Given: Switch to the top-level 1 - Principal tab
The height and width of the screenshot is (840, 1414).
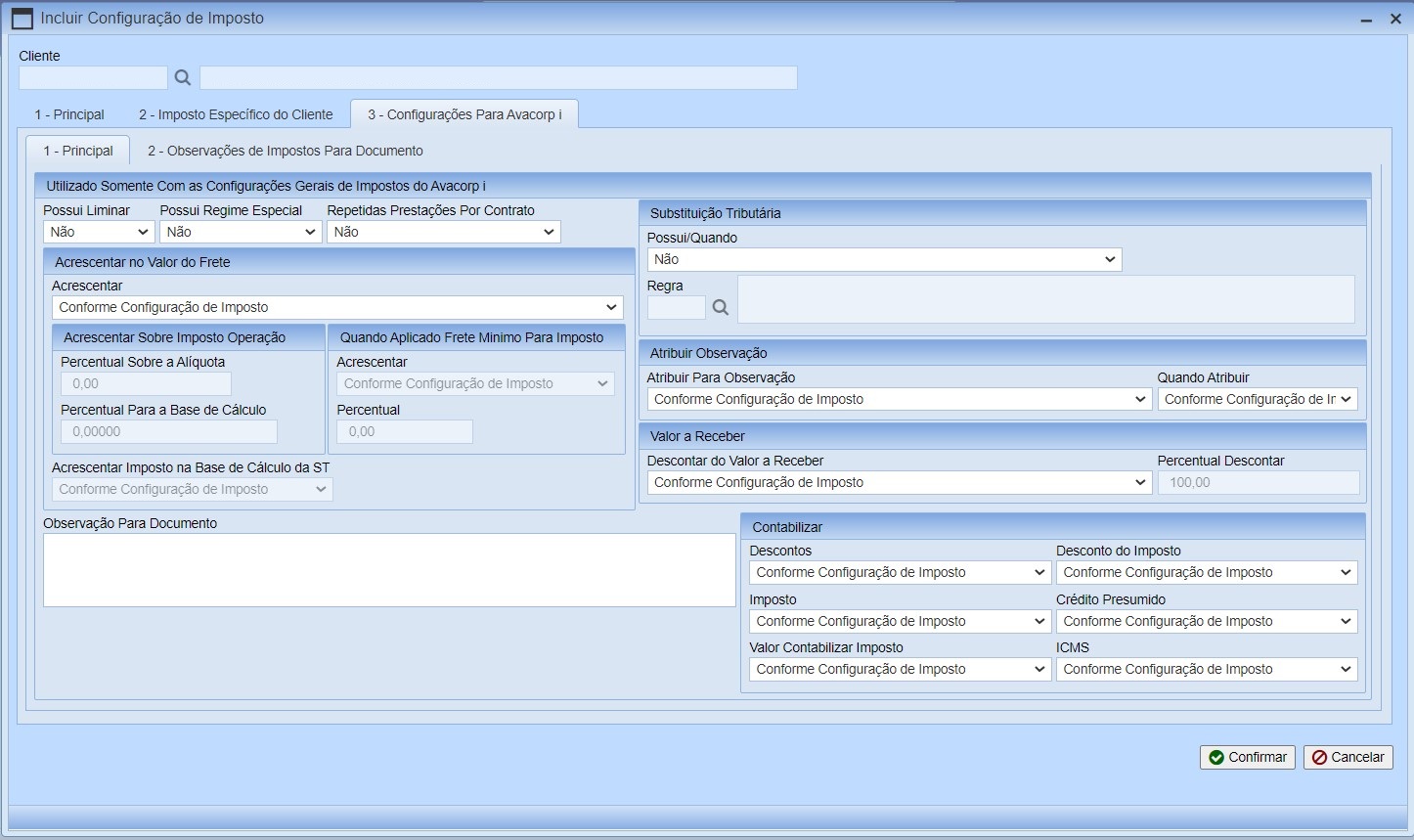Looking at the screenshot, I should pos(69,114).
